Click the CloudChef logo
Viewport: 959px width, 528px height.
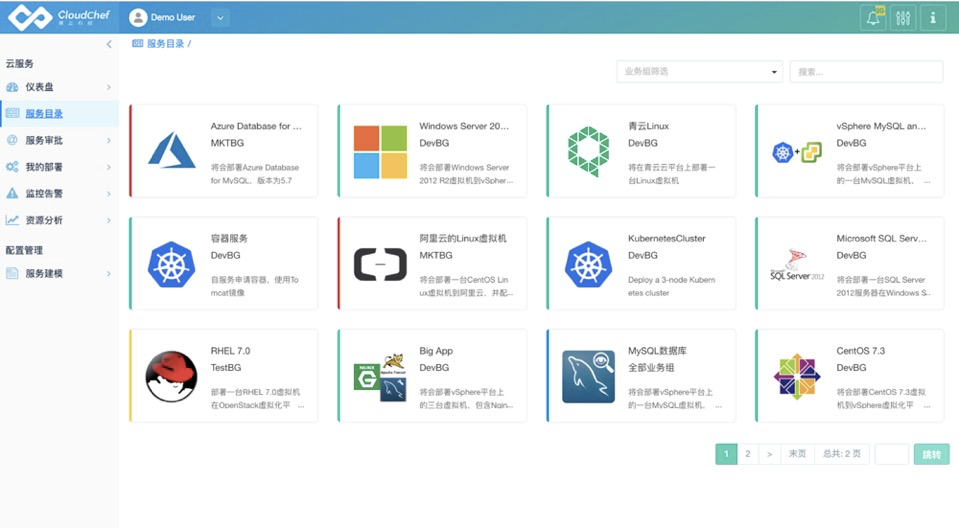coord(59,17)
